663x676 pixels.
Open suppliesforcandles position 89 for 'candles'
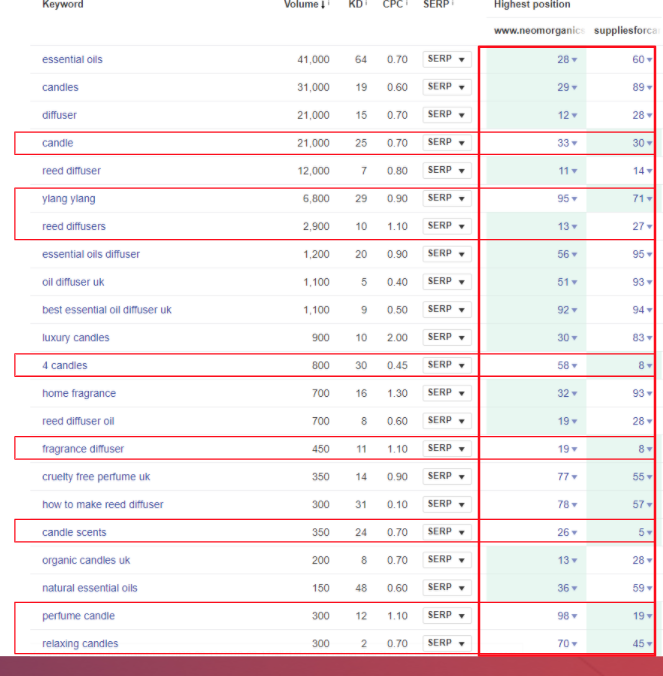tap(642, 88)
